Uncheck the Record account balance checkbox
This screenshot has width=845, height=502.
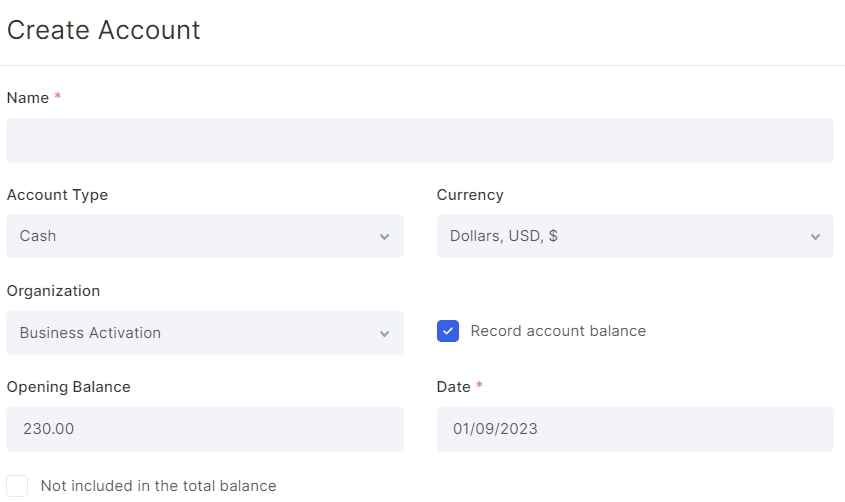tap(448, 331)
